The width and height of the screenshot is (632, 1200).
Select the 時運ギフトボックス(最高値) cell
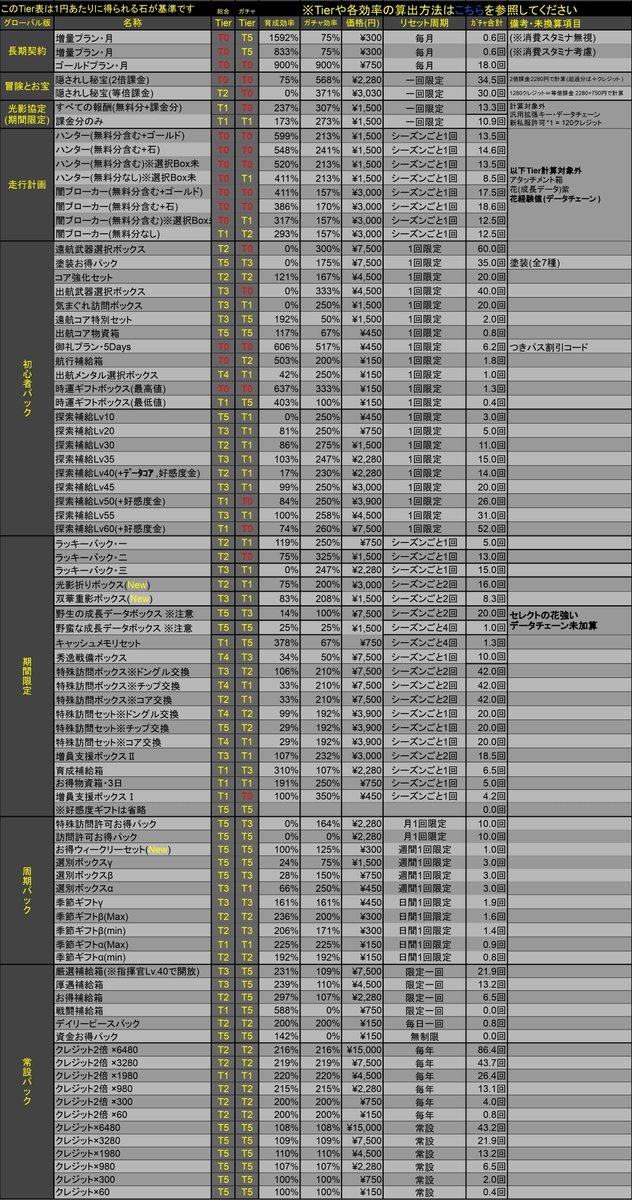click(132, 387)
